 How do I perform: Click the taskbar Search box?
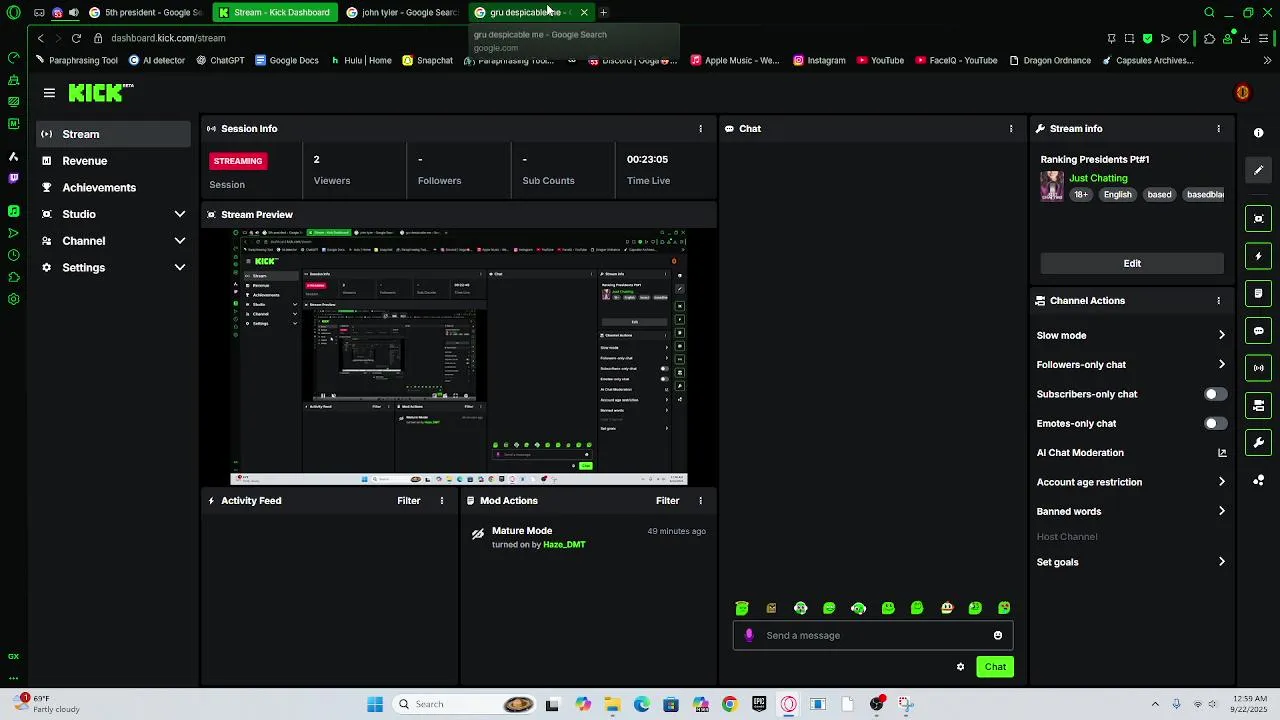pos(466,704)
